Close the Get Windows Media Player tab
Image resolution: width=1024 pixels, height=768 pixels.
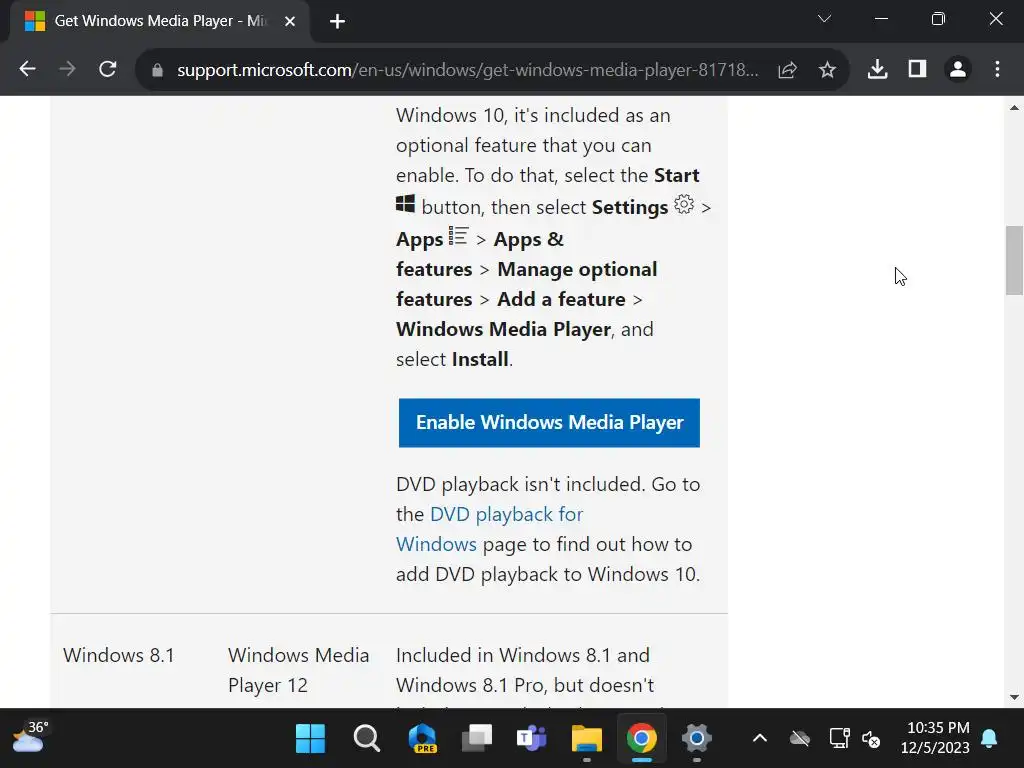click(290, 22)
